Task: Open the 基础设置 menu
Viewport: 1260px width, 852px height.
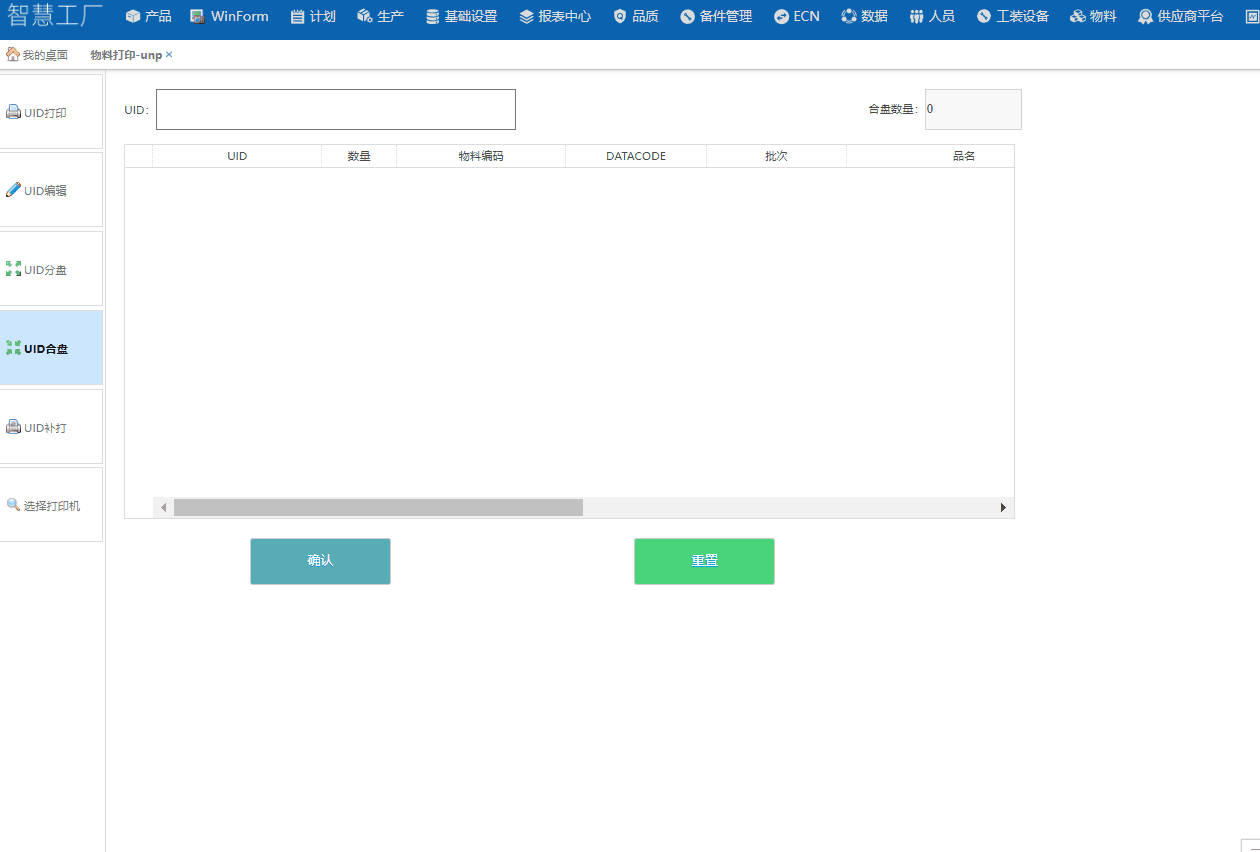Action: pyautogui.click(x=461, y=17)
